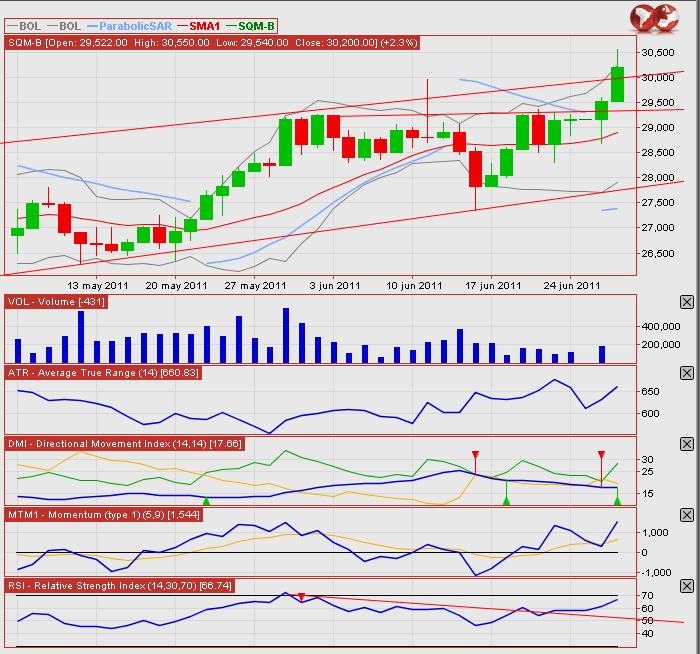Click the 20 may 2011 date label
Image resolution: width=700 pixels, height=654 pixels.
[176, 285]
